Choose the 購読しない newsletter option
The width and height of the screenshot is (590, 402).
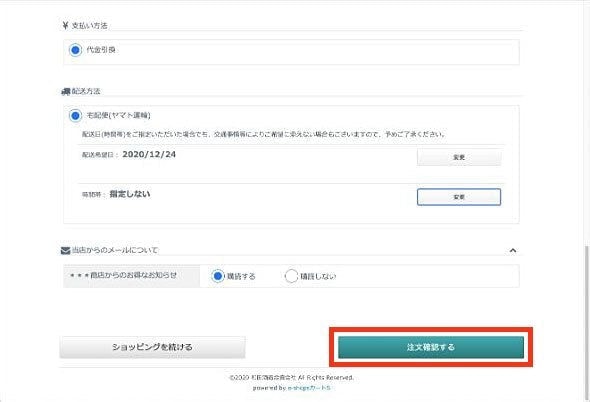[291, 276]
